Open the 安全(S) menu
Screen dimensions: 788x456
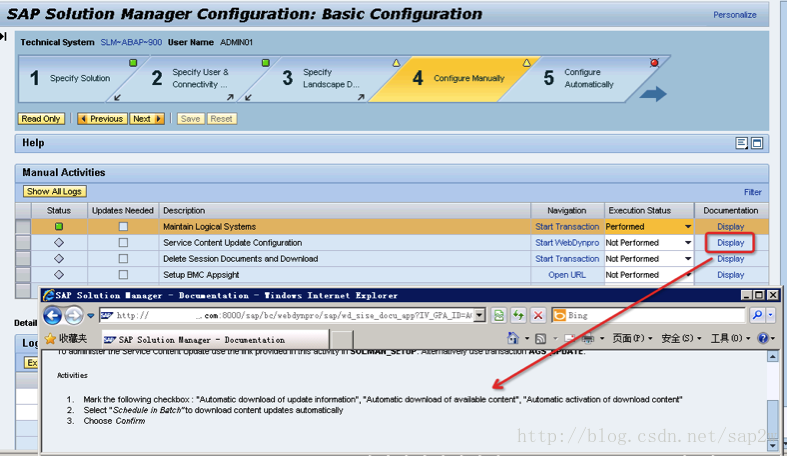[680, 338]
